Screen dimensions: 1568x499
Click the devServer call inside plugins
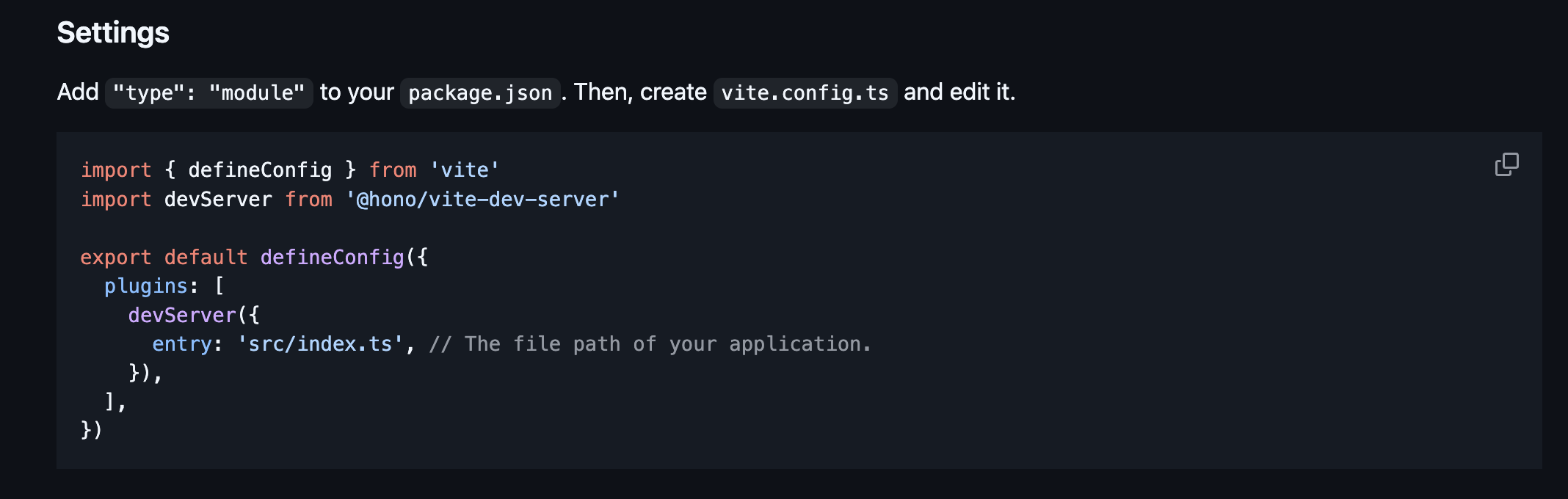pos(182,316)
